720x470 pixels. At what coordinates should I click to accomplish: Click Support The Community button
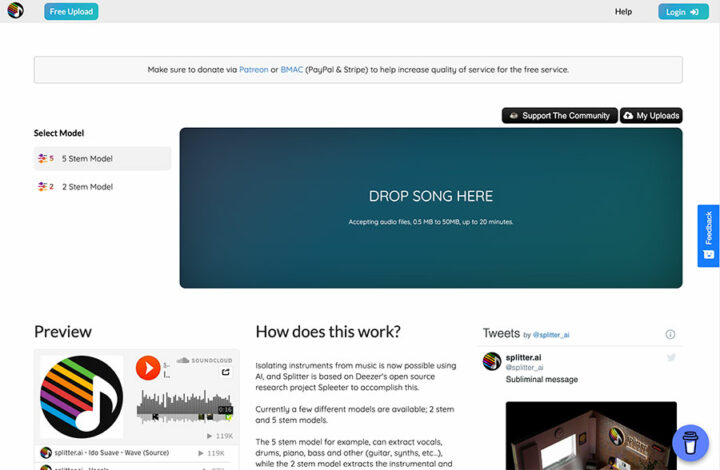pyautogui.click(x=559, y=116)
